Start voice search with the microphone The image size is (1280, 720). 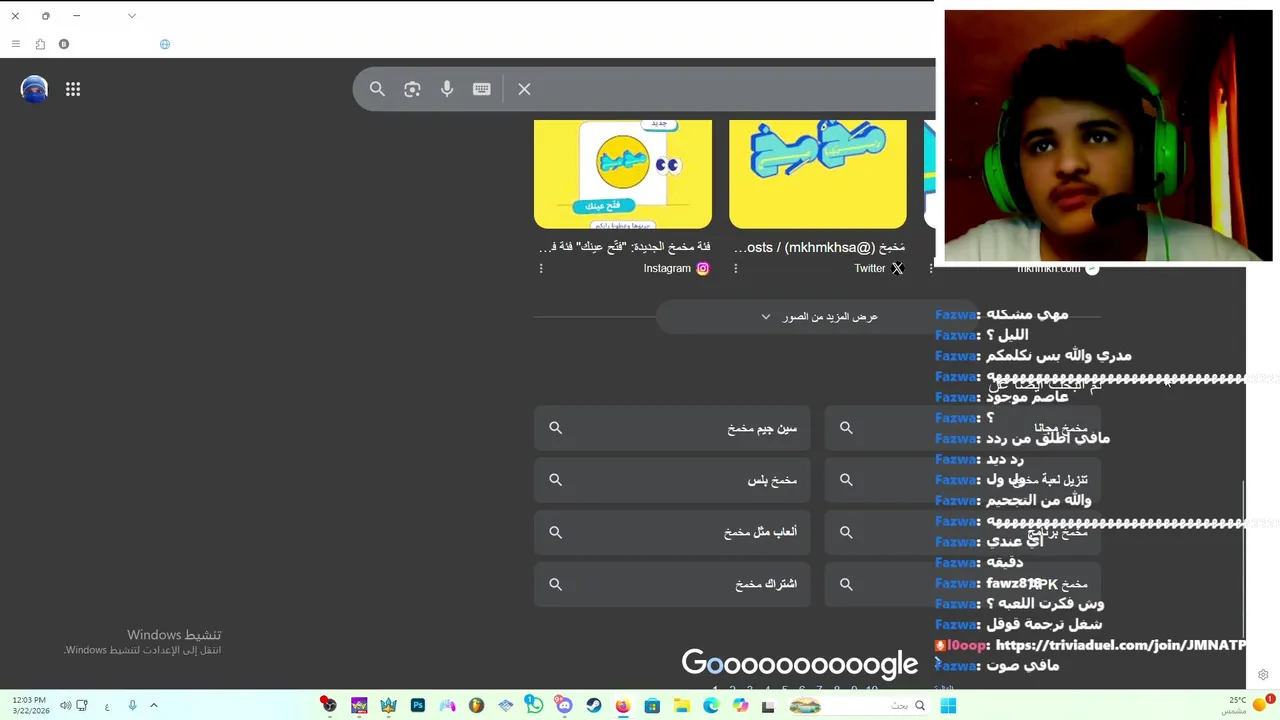tap(447, 89)
